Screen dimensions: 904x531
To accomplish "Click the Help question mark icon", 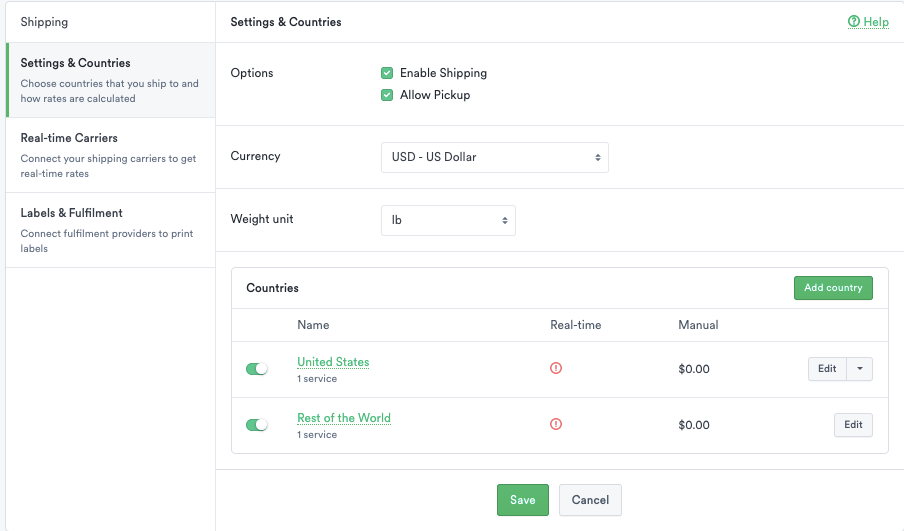I will (x=853, y=22).
